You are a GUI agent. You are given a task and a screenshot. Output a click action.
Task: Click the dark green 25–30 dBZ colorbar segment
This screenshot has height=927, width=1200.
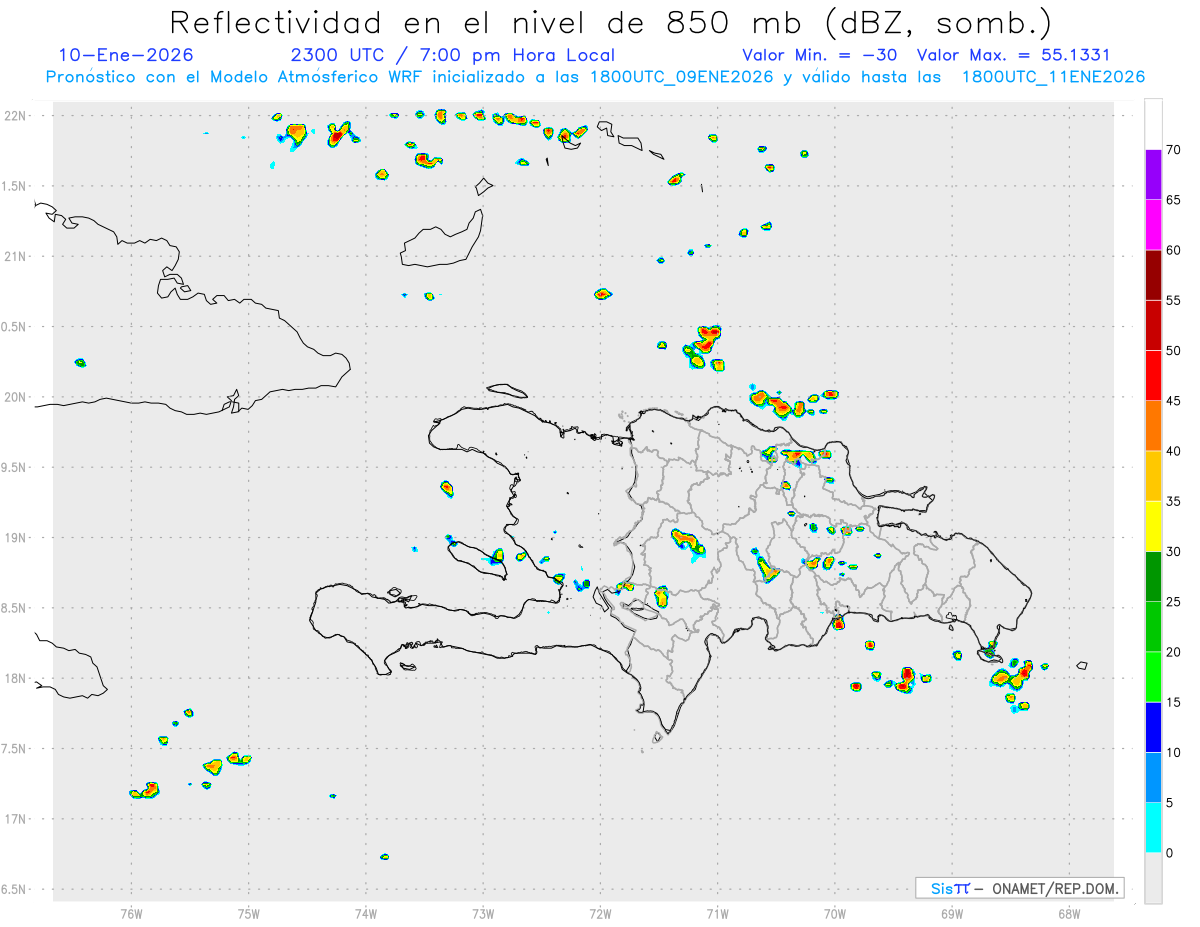tap(1153, 576)
